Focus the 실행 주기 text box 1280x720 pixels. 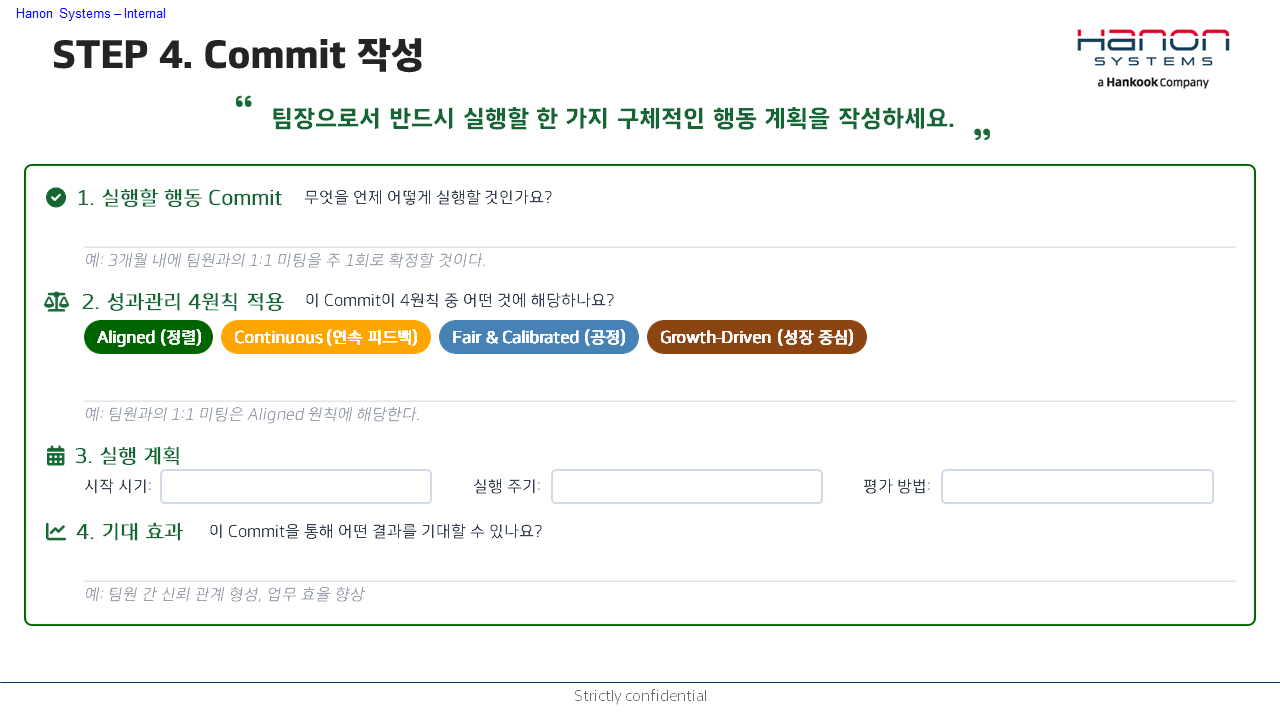(x=687, y=487)
